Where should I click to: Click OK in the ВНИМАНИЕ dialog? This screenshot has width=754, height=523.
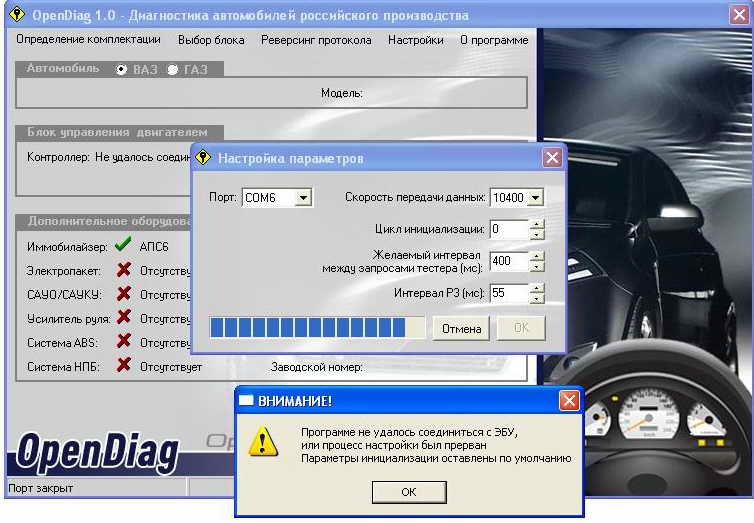[x=409, y=492]
